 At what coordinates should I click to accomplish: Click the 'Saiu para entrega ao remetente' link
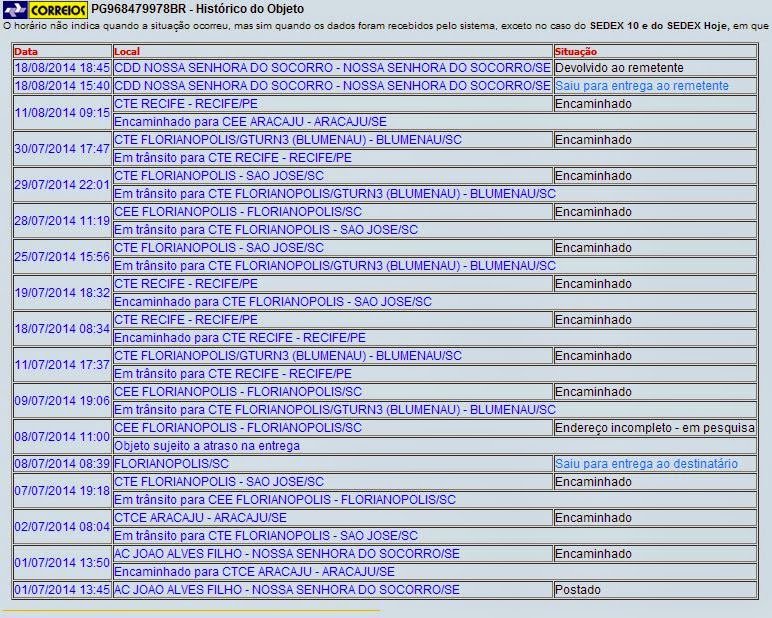pyautogui.click(x=642, y=86)
